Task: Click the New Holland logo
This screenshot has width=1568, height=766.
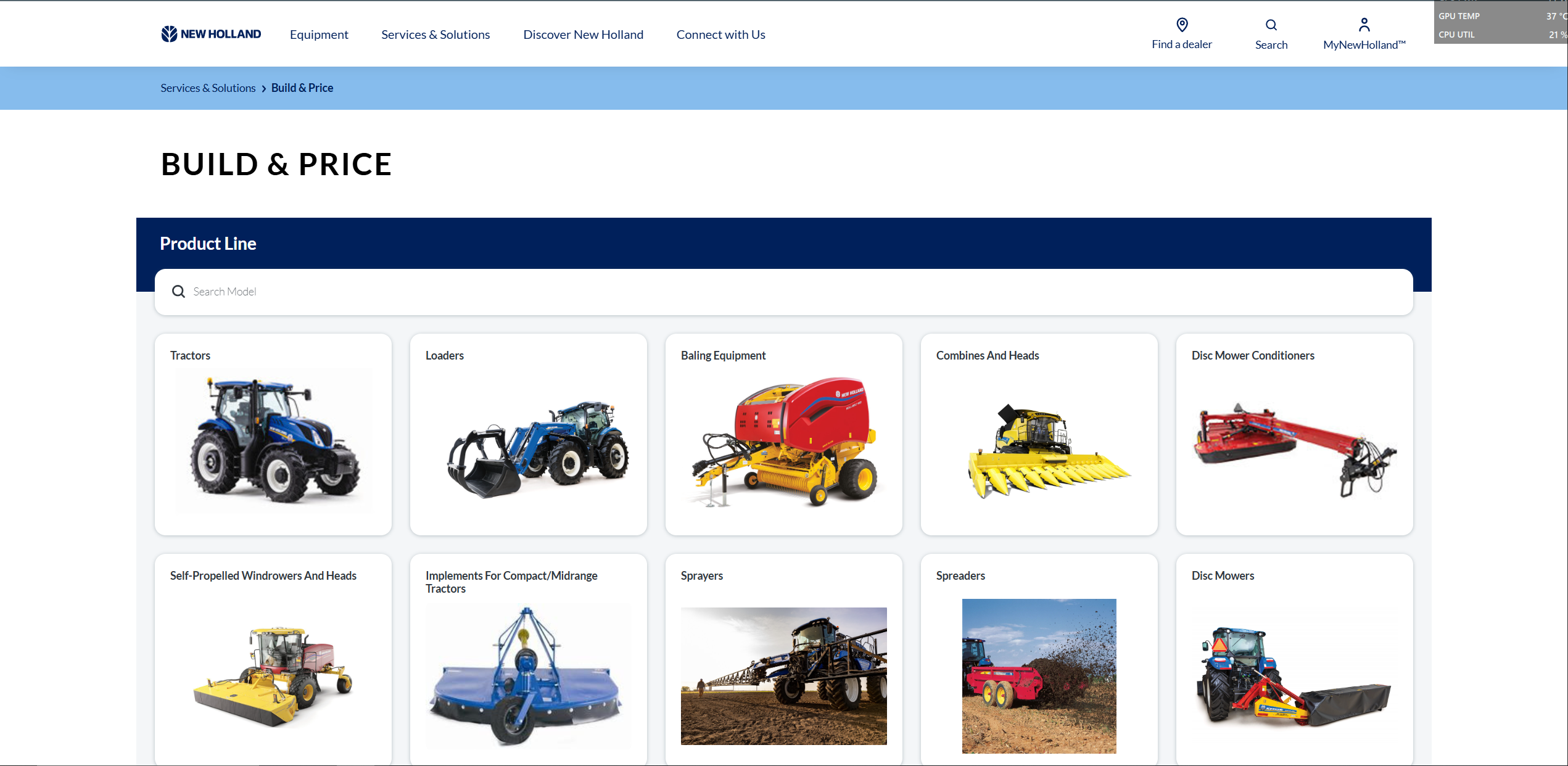Action: coord(211,34)
